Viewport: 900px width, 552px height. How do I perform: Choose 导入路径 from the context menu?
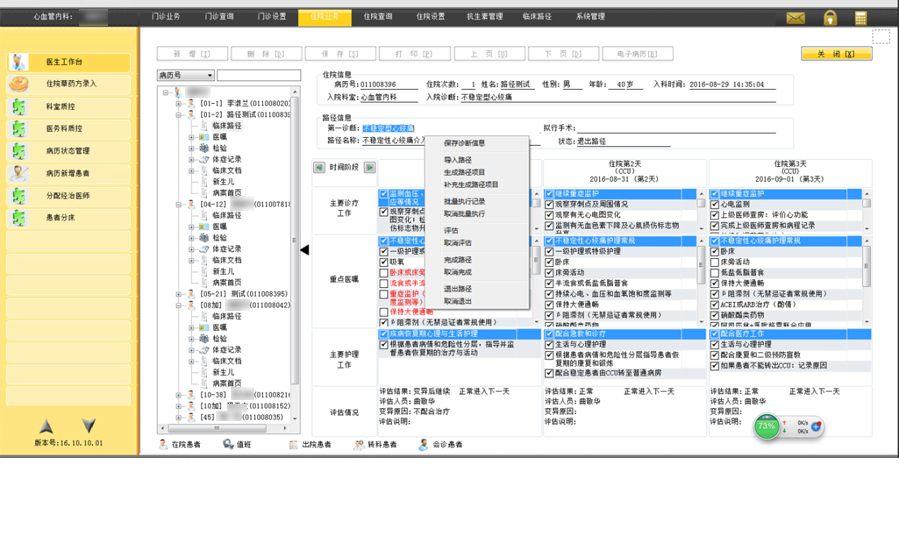458,160
